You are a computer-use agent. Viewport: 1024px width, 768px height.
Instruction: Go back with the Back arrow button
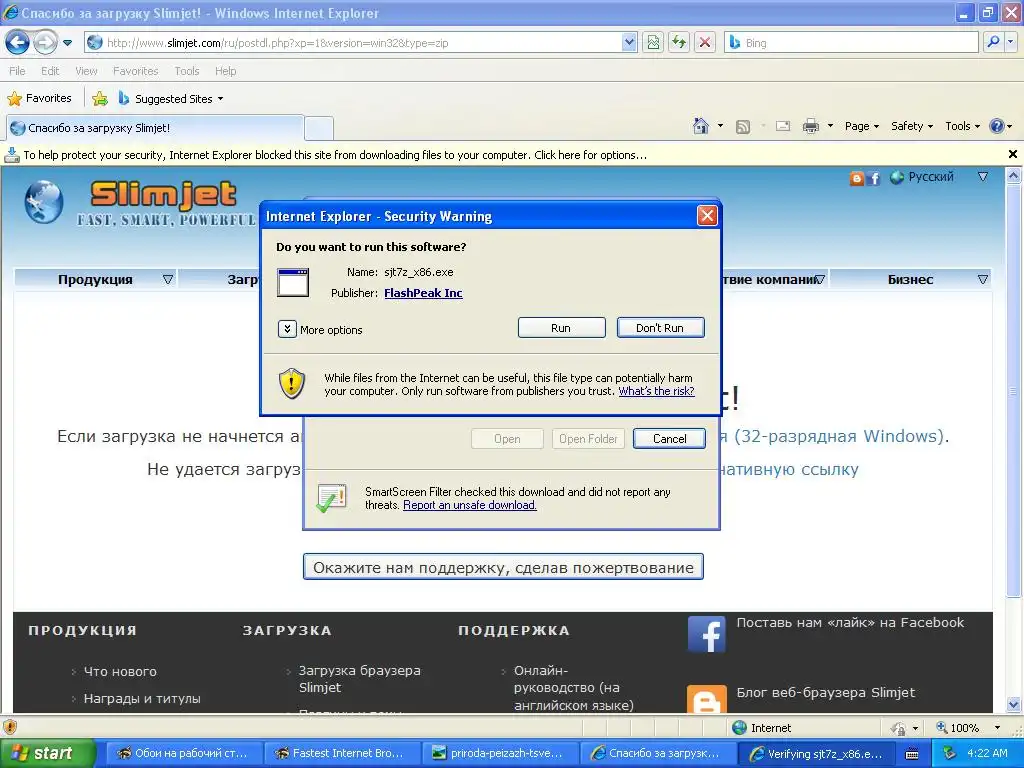pyautogui.click(x=17, y=43)
